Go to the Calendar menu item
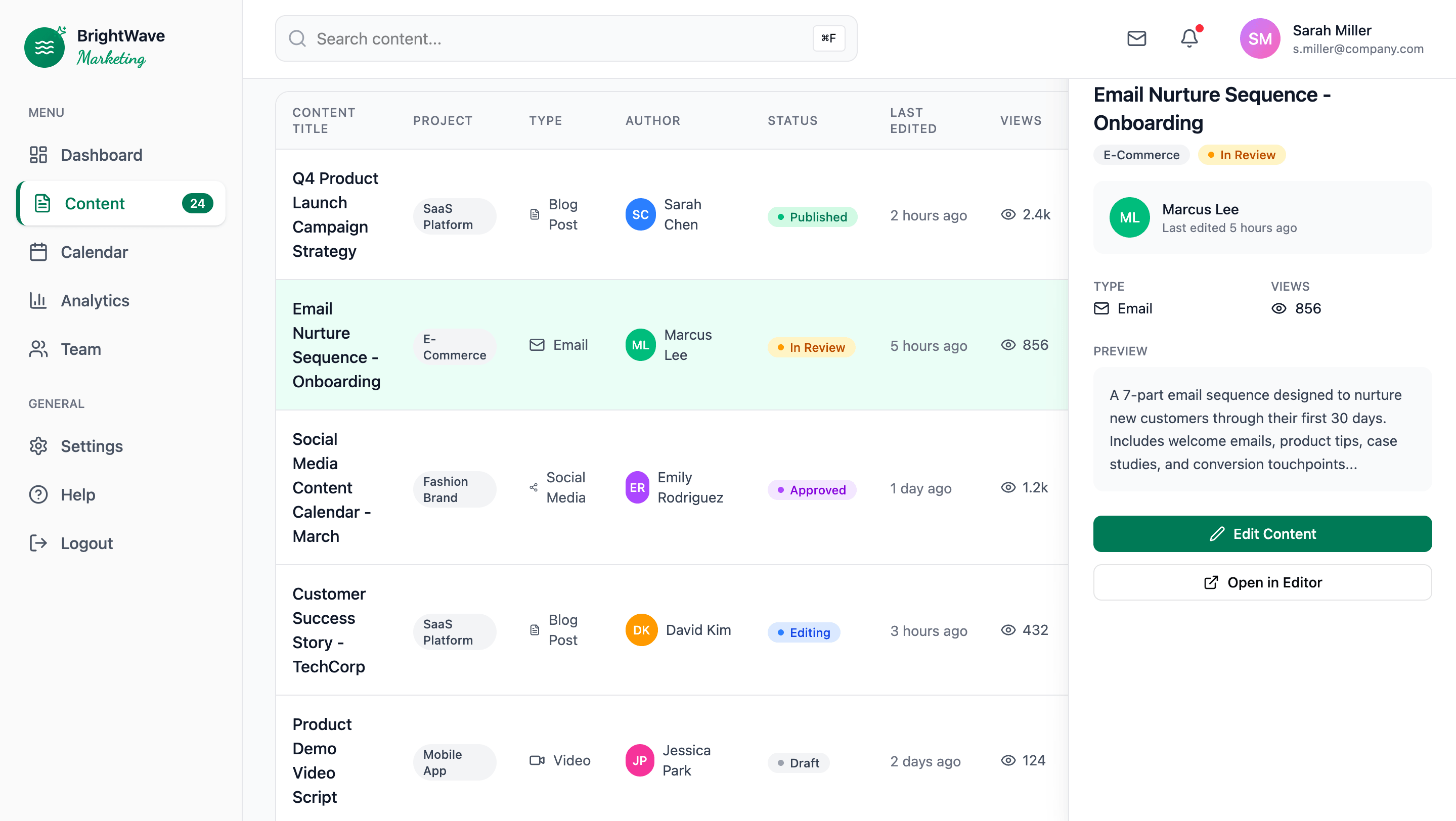Image resolution: width=1456 pixels, height=821 pixels. [94, 252]
